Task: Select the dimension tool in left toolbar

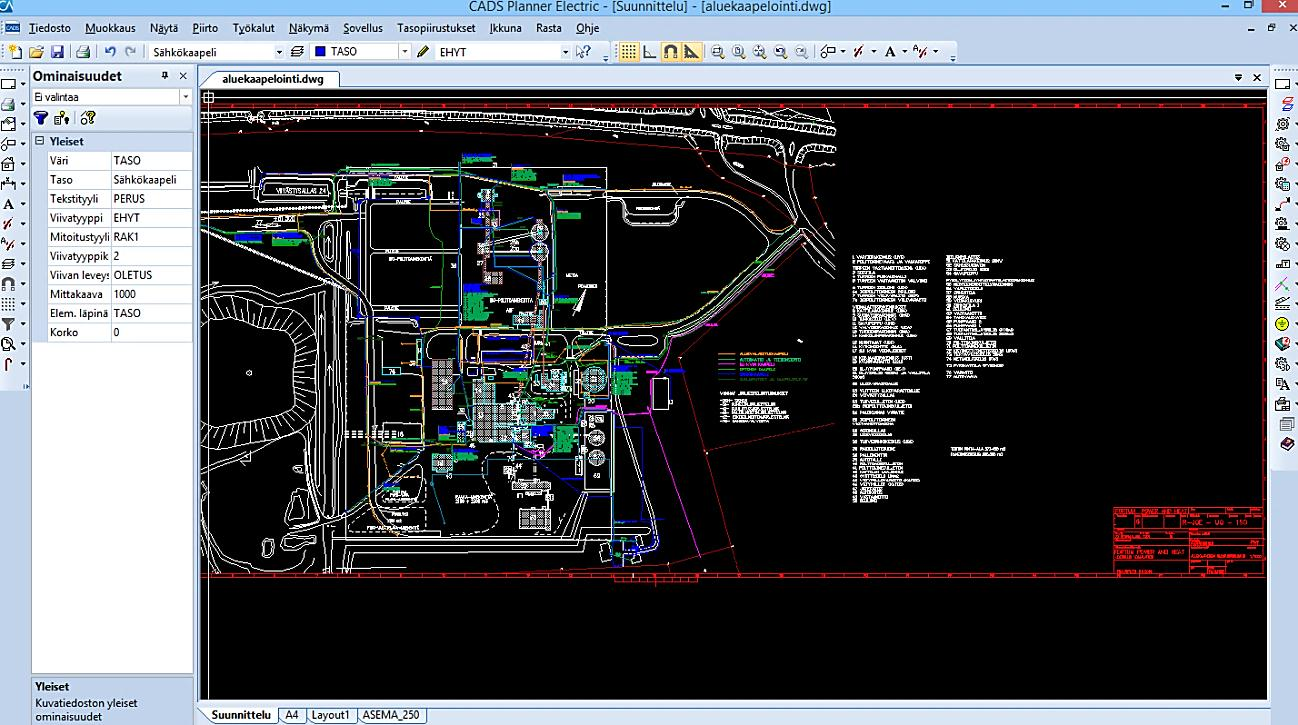Action: pos(9,184)
